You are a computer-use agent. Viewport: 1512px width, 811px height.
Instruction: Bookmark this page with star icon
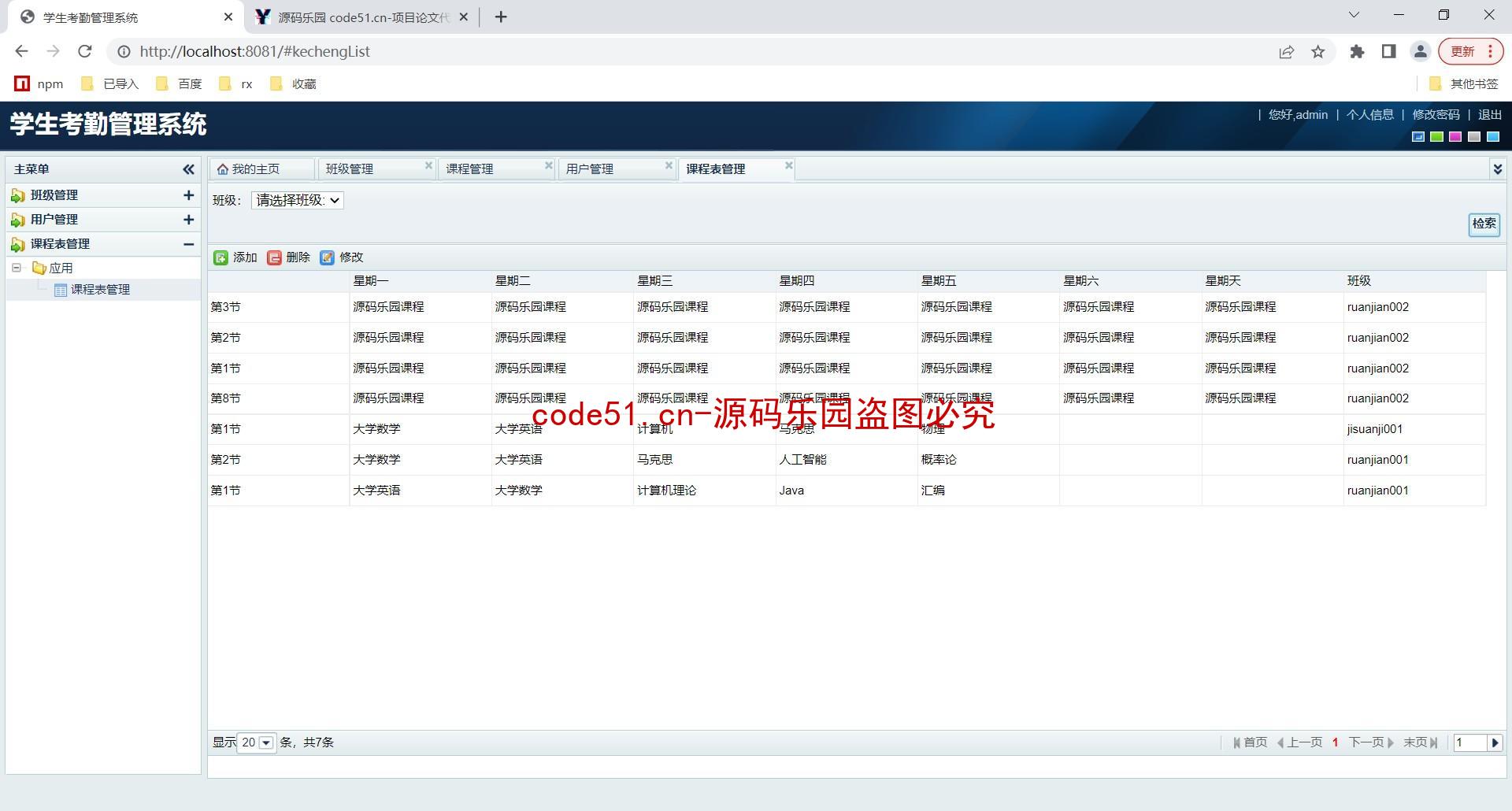point(1318,52)
